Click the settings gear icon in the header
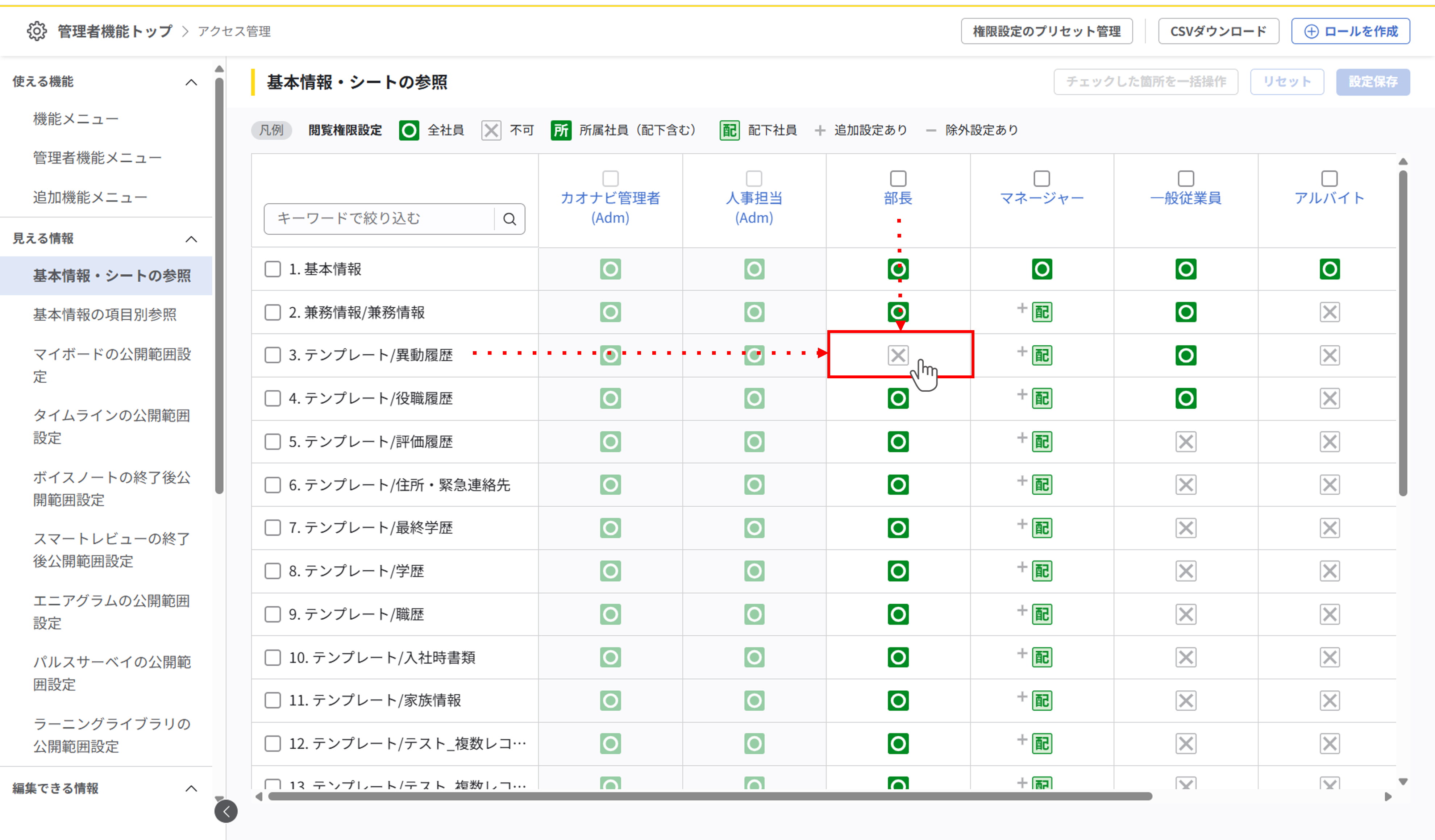The image size is (1435, 840). point(37,31)
